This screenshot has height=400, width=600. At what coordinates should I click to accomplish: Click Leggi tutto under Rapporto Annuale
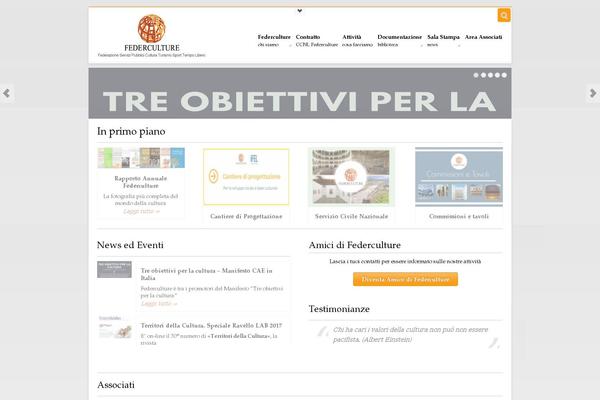point(141,211)
